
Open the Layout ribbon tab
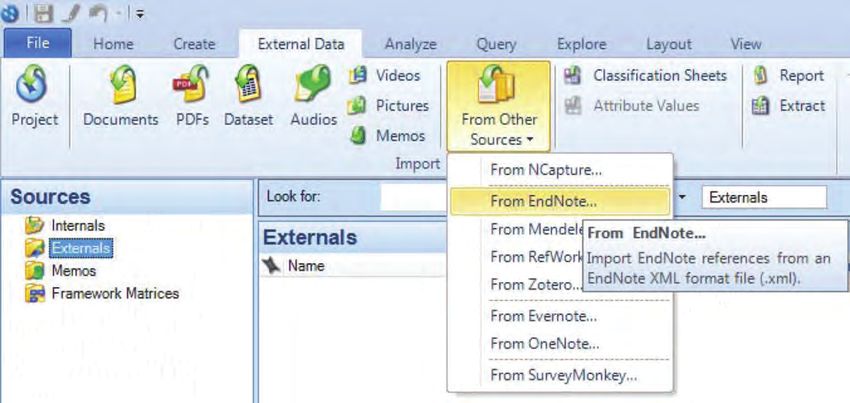(669, 44)
